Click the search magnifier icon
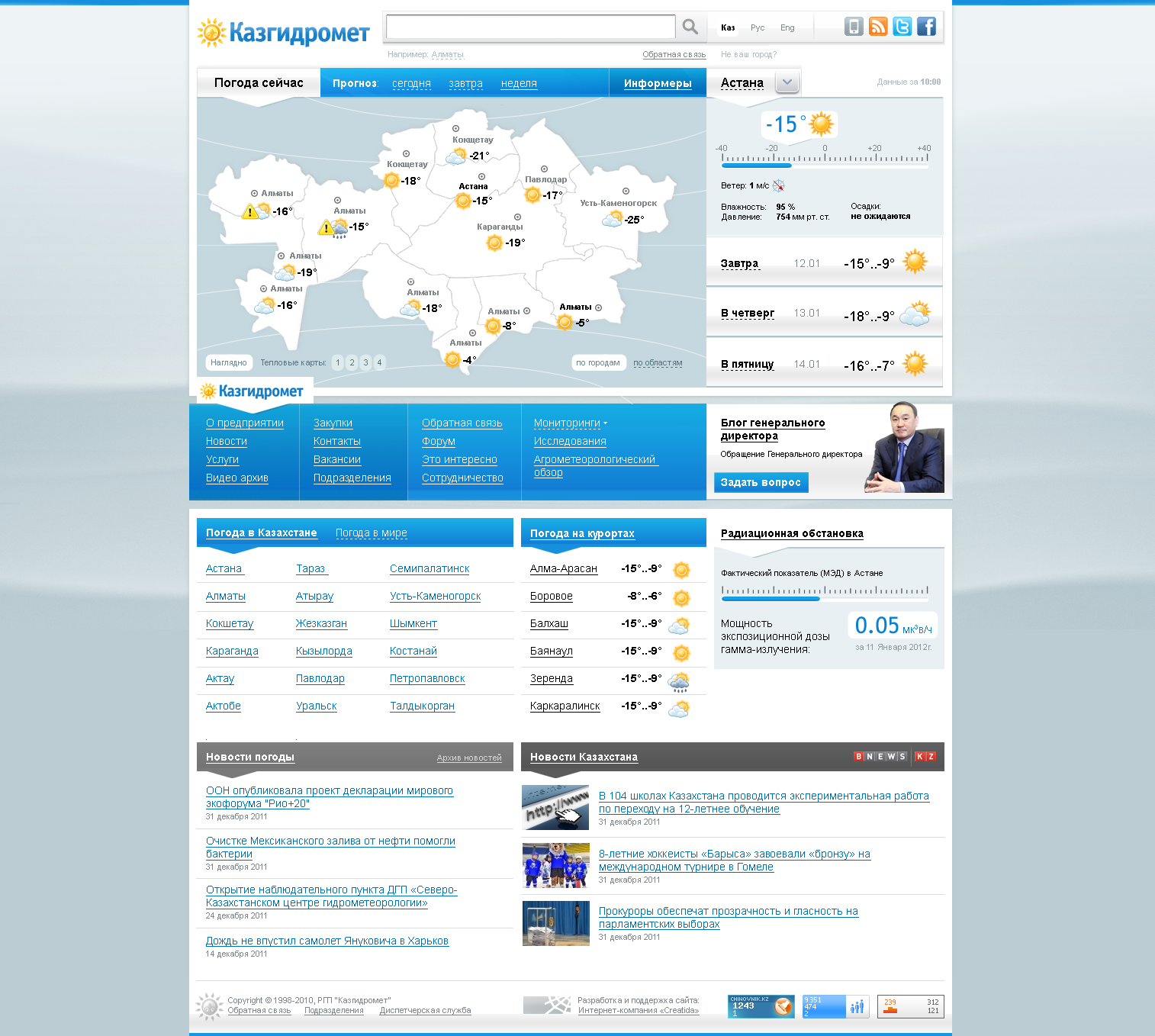1155x1036 pixels. (690, 27)
